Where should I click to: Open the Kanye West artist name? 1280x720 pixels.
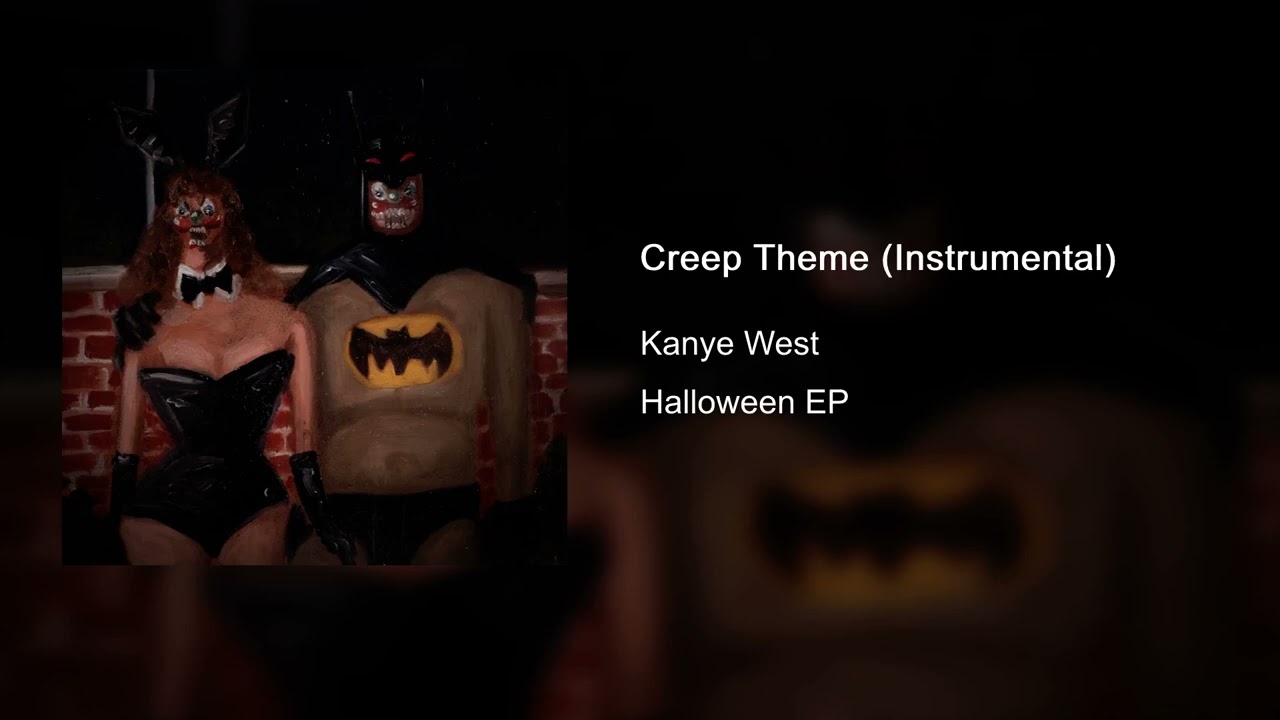pyautogui.click(x=730, y=344)
